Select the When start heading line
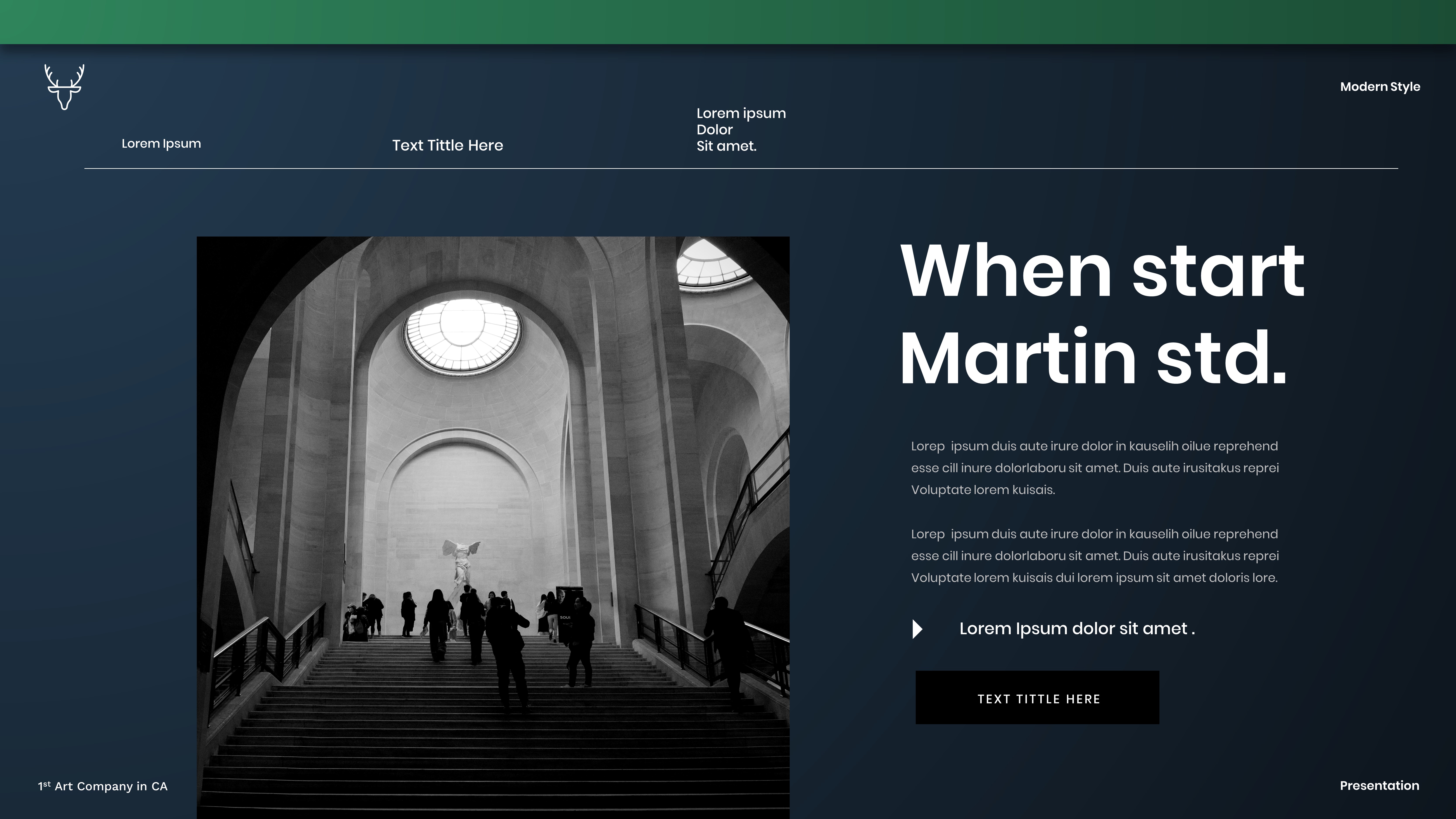 click(1102, 271)
